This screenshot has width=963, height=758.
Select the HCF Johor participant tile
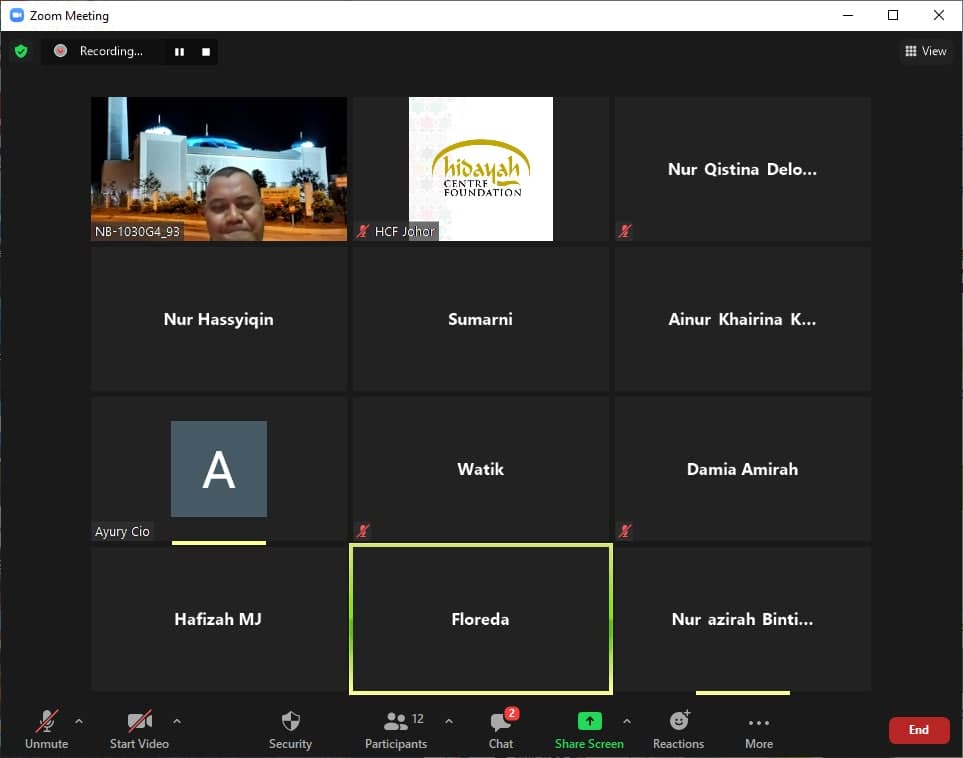click(480, 169)
